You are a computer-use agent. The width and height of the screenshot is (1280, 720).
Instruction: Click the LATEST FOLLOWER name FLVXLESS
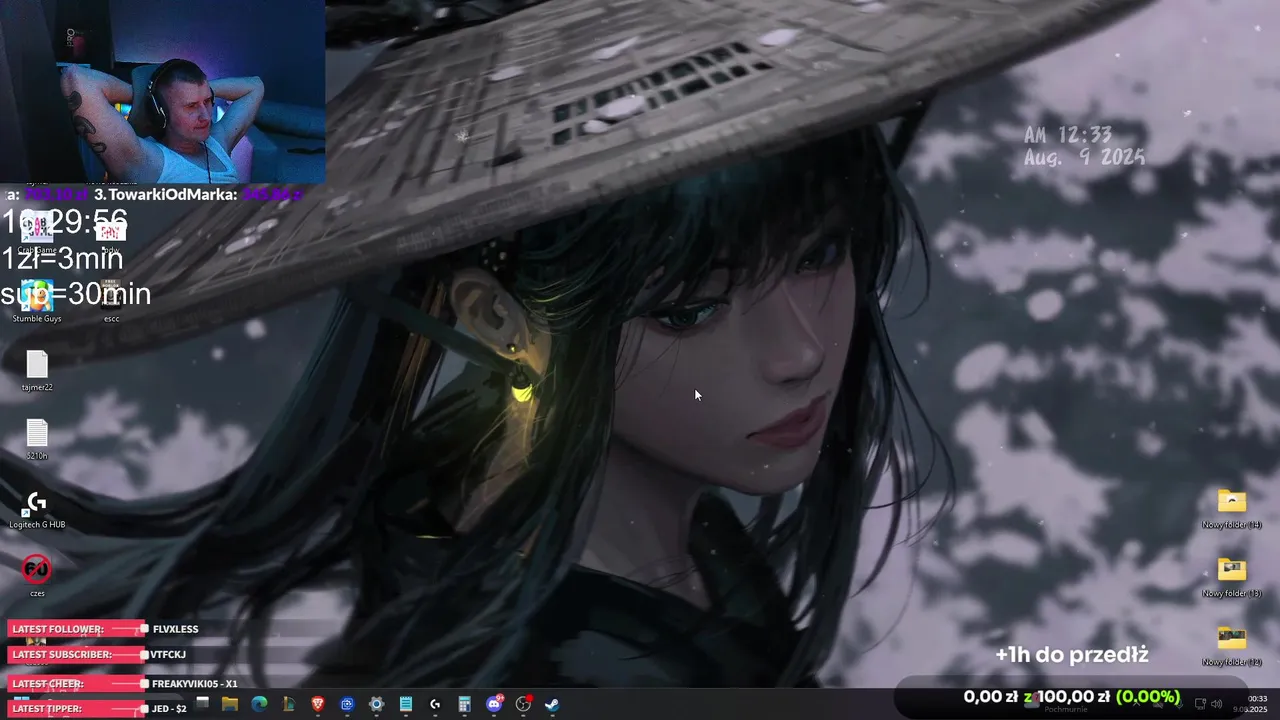[x=175, y=629]
